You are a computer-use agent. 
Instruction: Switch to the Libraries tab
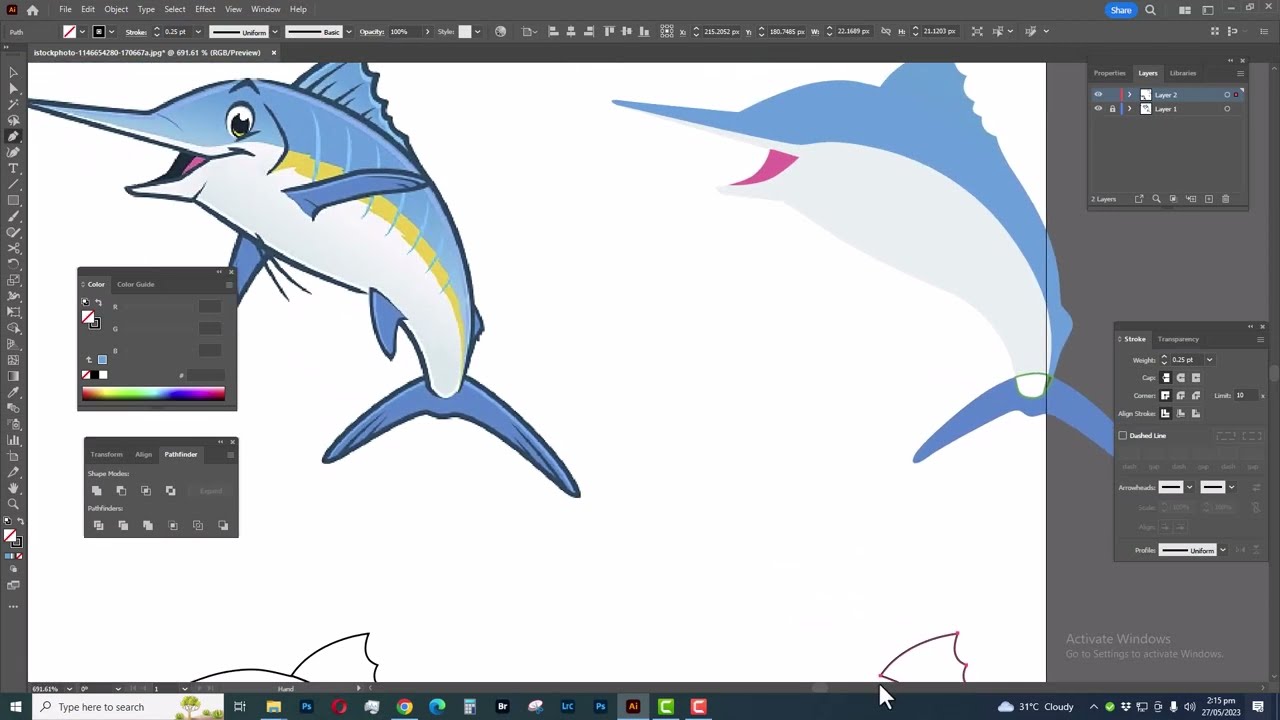pos(1183,73)
